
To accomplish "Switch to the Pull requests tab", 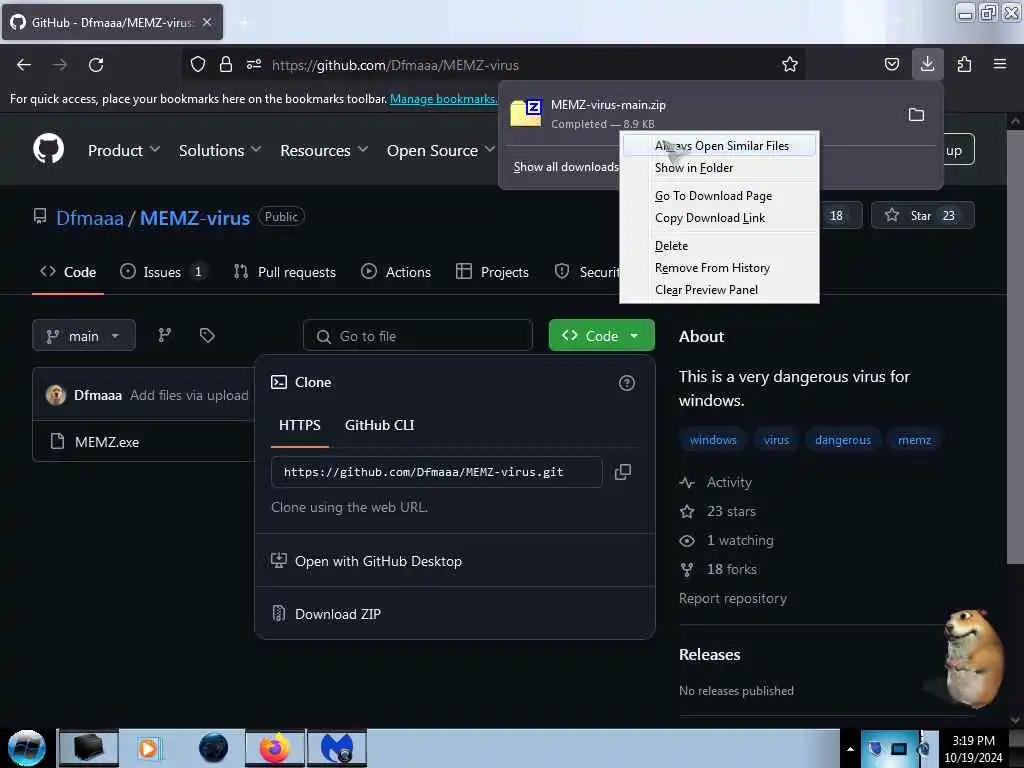I will 285,272.
